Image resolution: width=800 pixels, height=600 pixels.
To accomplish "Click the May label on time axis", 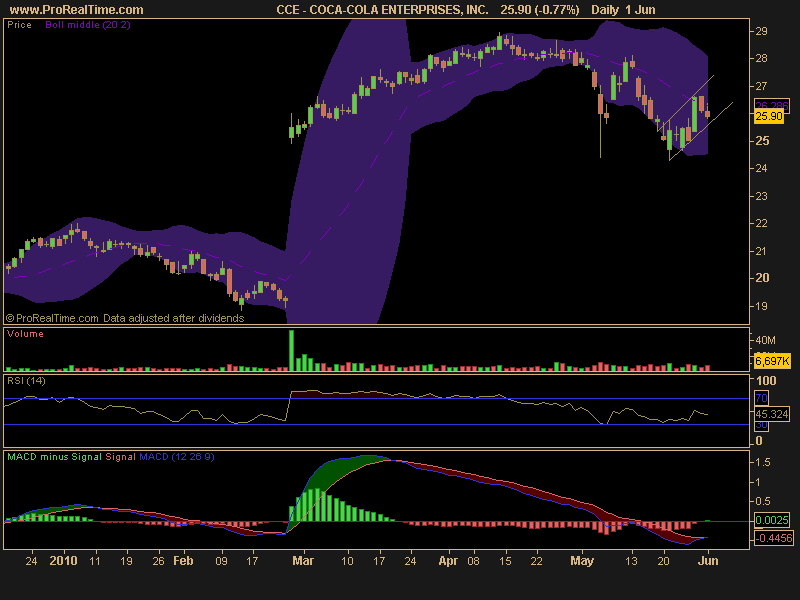I will (x=582, y=561).
